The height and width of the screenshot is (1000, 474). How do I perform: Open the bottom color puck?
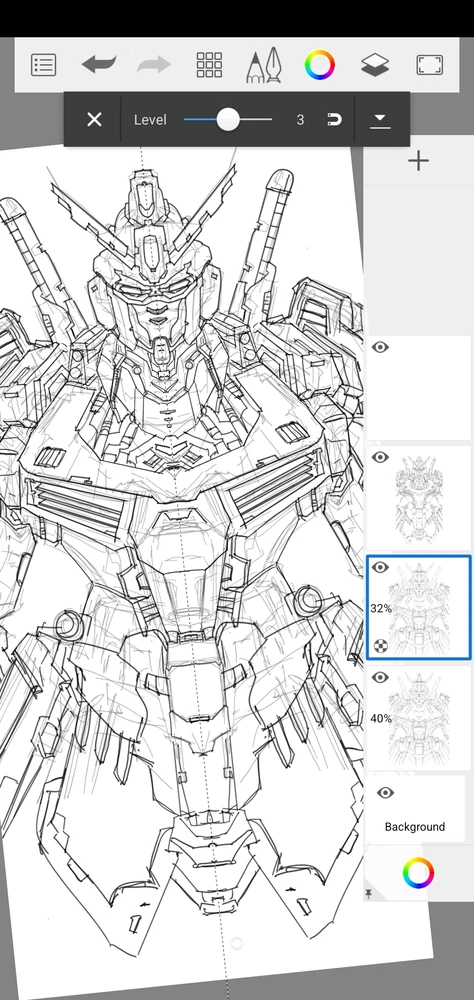coord(418,873)
